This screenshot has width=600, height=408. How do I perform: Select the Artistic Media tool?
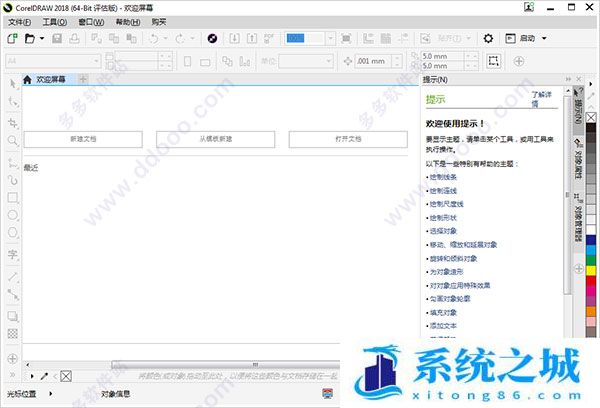click(13, 180)
